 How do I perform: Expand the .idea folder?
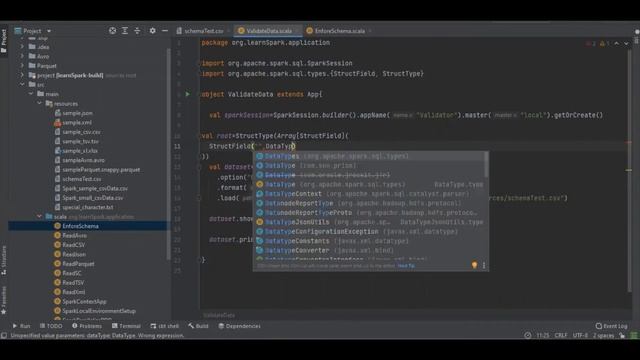tap(22, 47)
